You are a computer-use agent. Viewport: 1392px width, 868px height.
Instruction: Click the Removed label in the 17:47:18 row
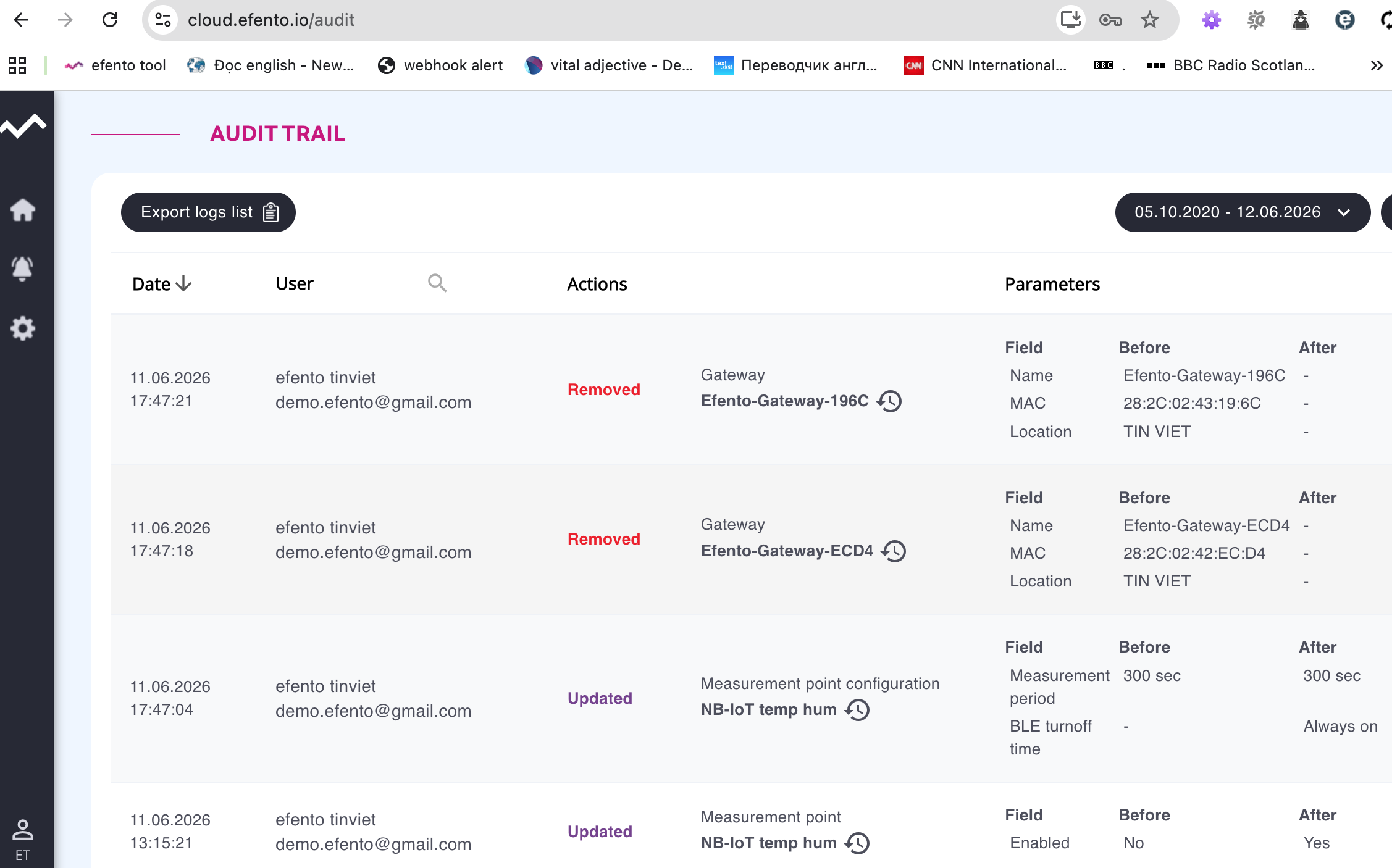(604, 539)
